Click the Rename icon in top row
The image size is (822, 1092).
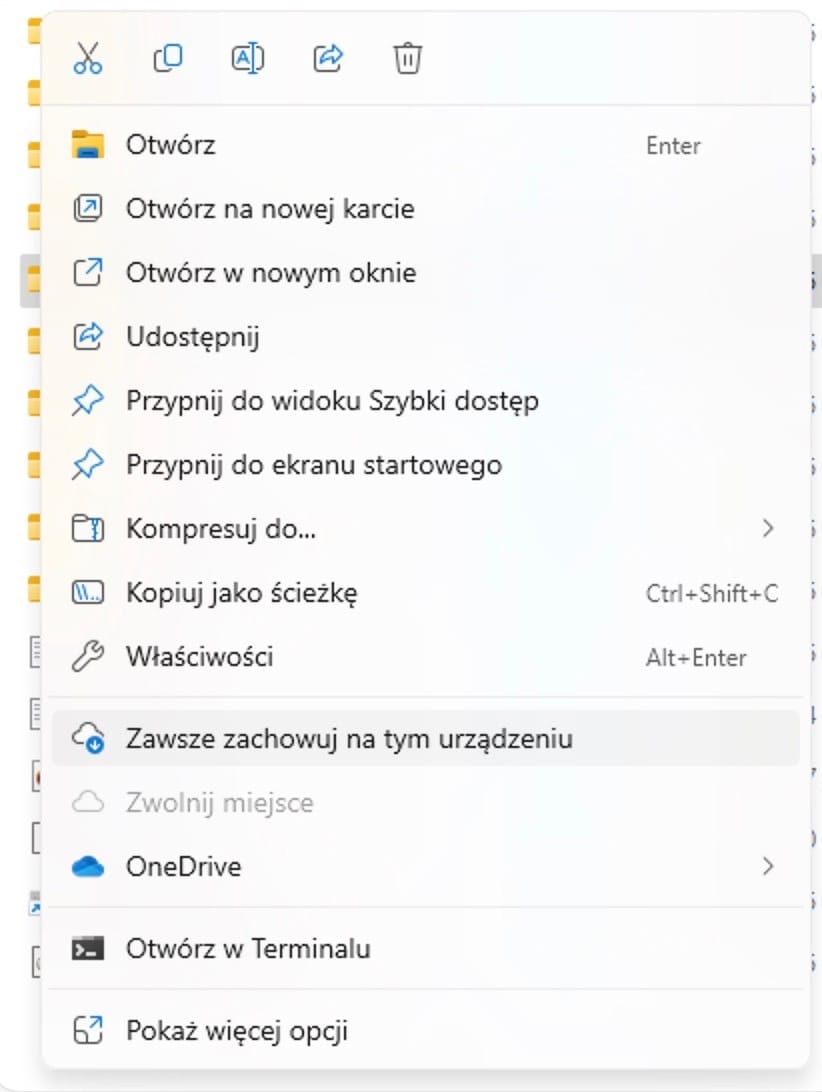click(247, 58)
